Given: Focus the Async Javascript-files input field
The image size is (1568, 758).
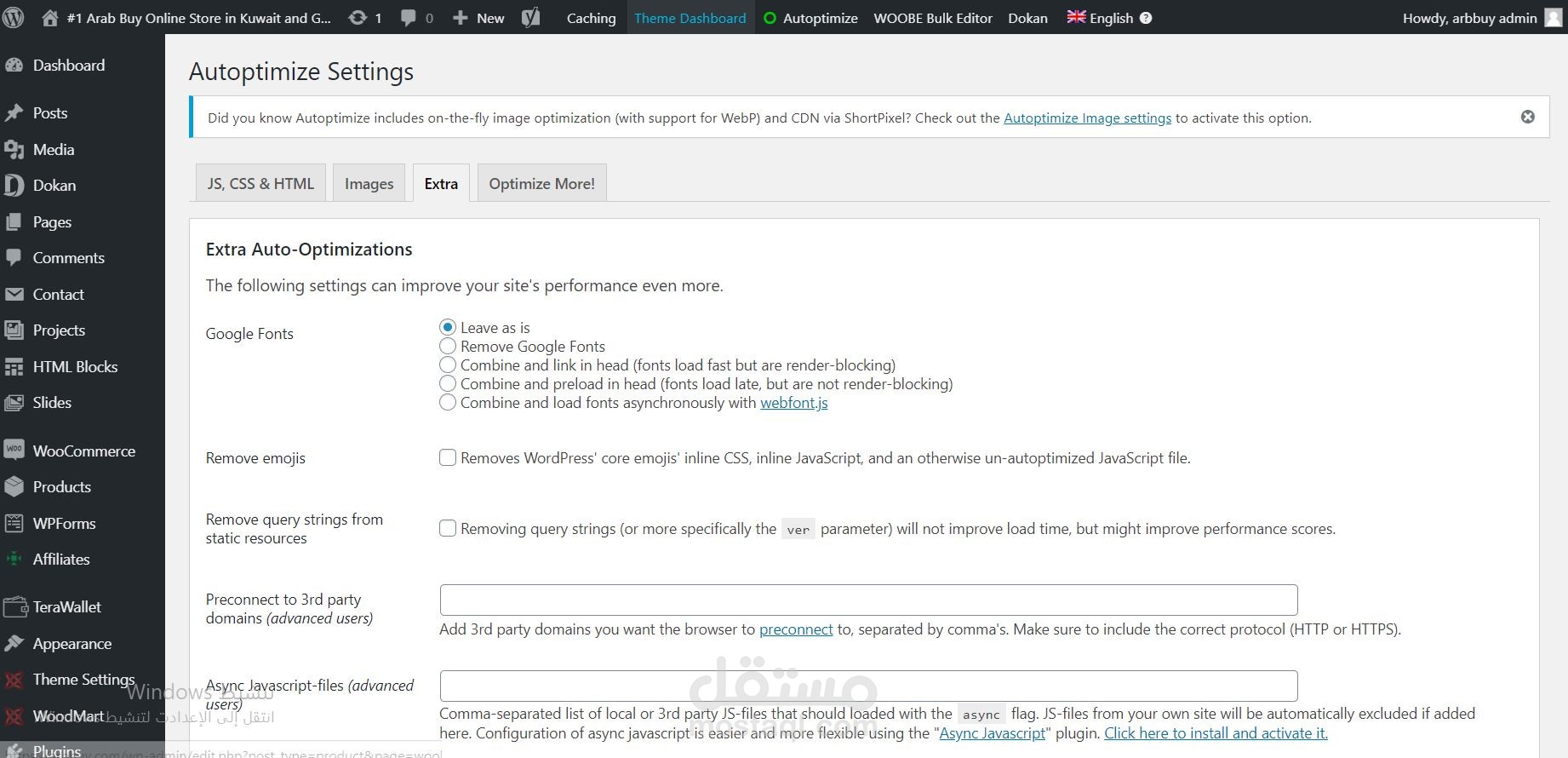Looking at the screenshot, I should click(868, 686).
